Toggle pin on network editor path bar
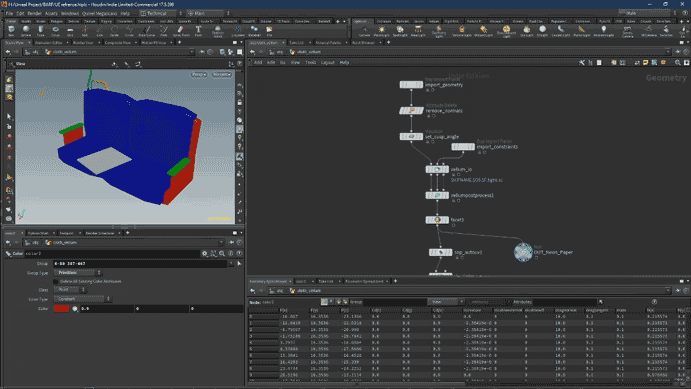This screenshot has width=691, height=389. pyautogui.click(x=677, y=52)
